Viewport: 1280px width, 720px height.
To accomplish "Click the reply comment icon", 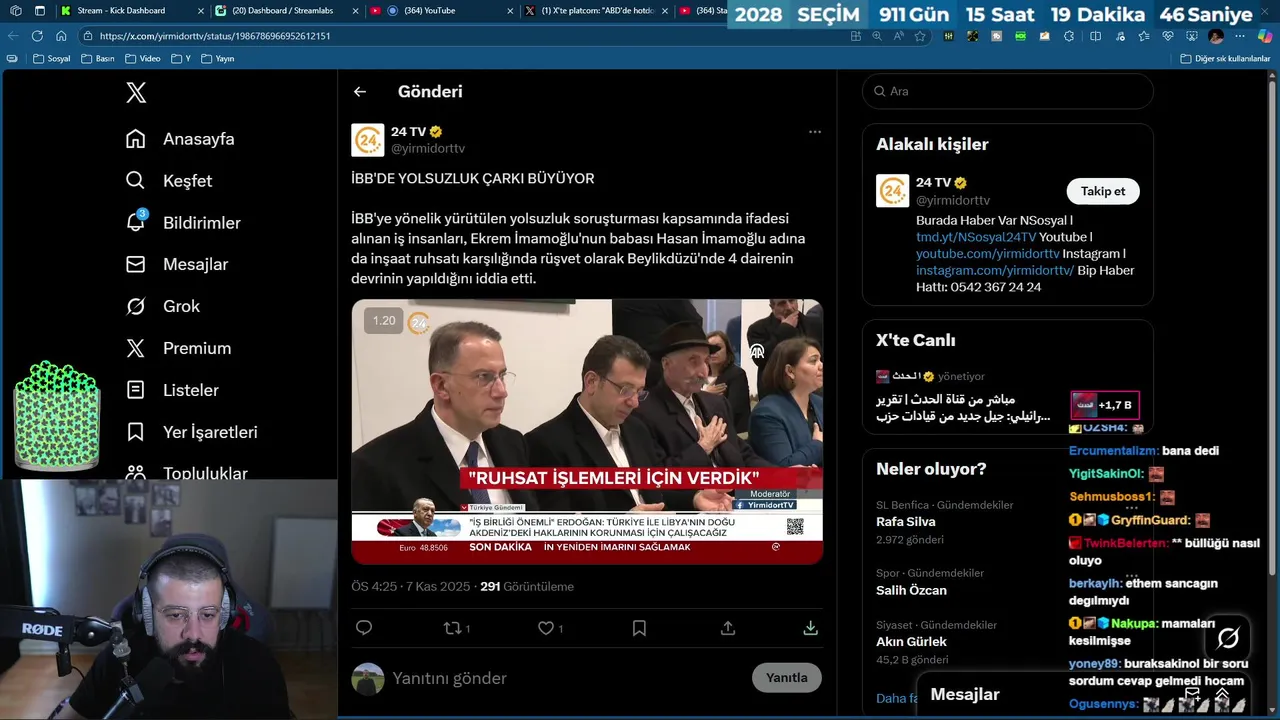I will [364, 628].
